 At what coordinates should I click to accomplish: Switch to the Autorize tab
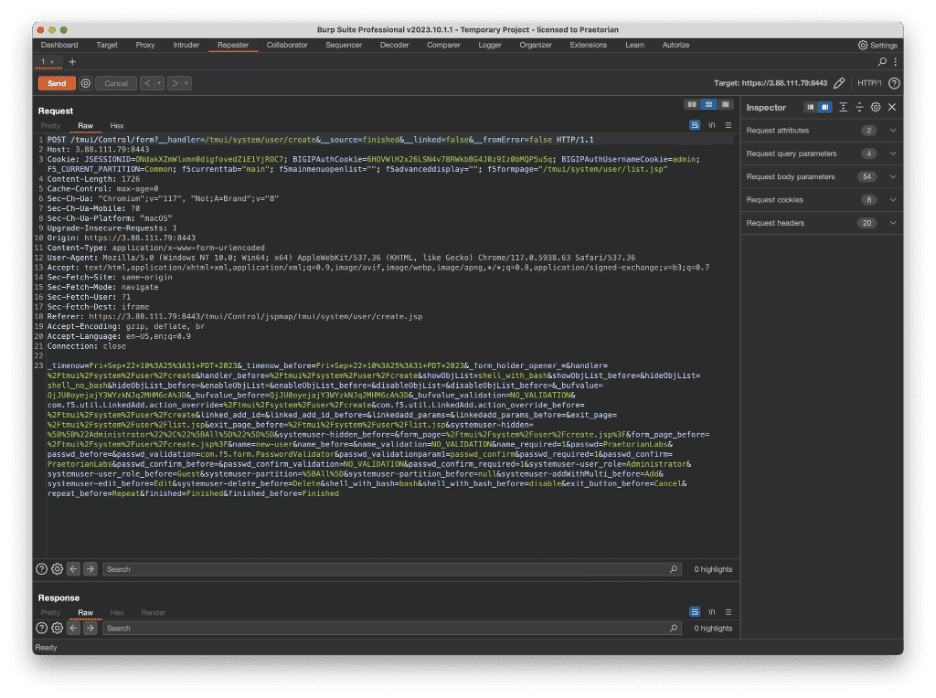676,45
